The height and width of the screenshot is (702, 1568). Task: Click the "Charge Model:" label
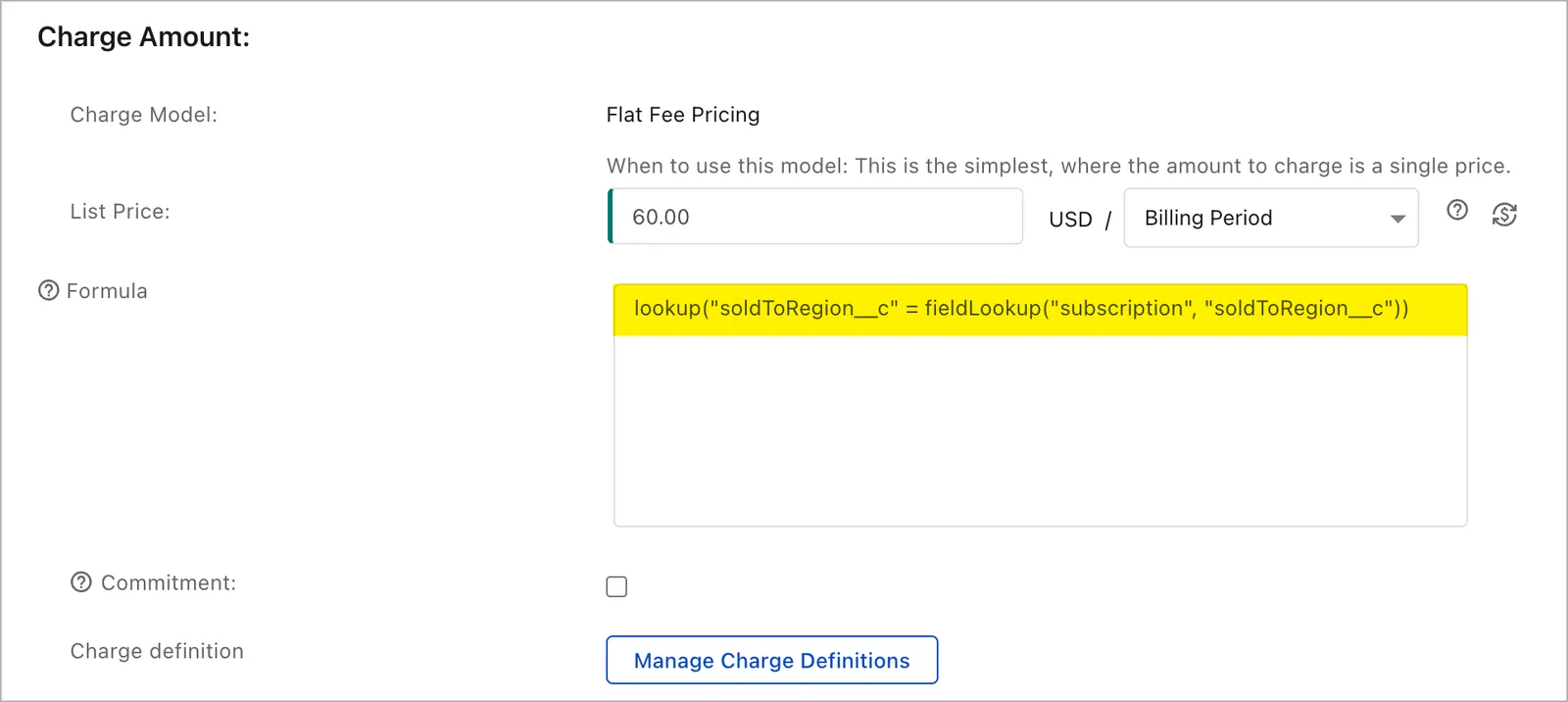(144, 115)
